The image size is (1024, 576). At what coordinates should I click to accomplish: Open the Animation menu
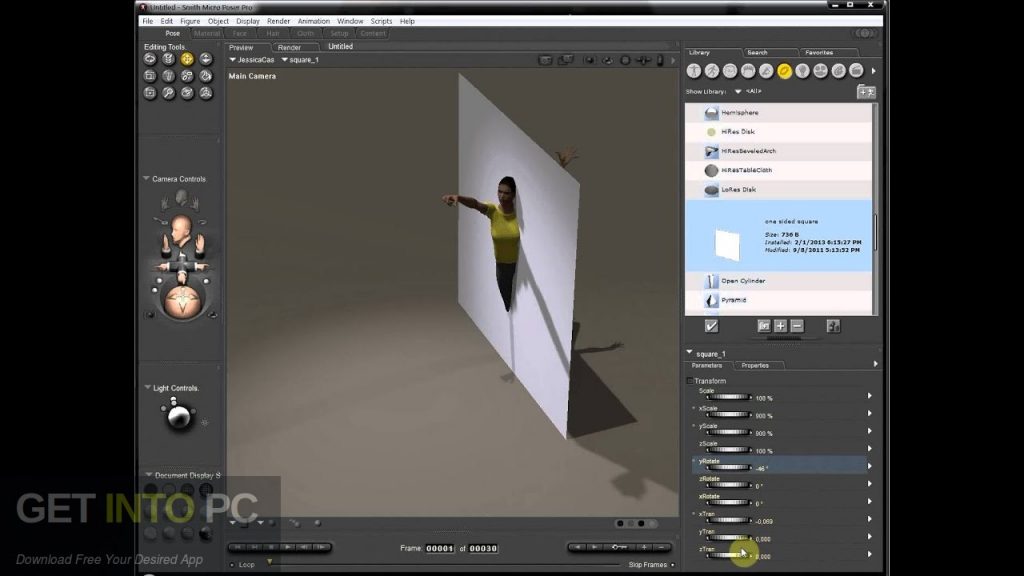pyautogui.click(x=313, y=21)
